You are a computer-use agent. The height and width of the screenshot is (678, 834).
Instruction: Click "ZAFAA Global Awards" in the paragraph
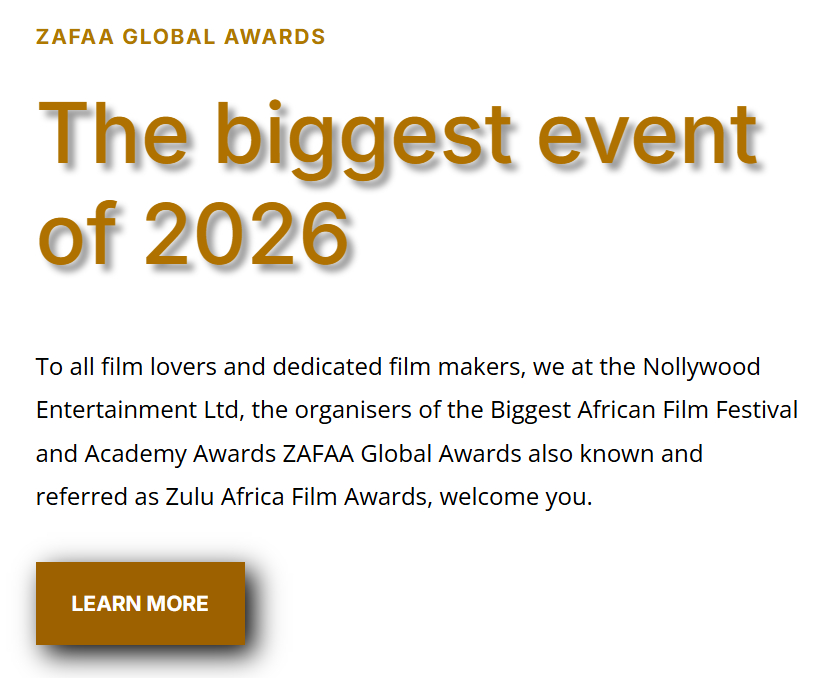tap(402, 454)
